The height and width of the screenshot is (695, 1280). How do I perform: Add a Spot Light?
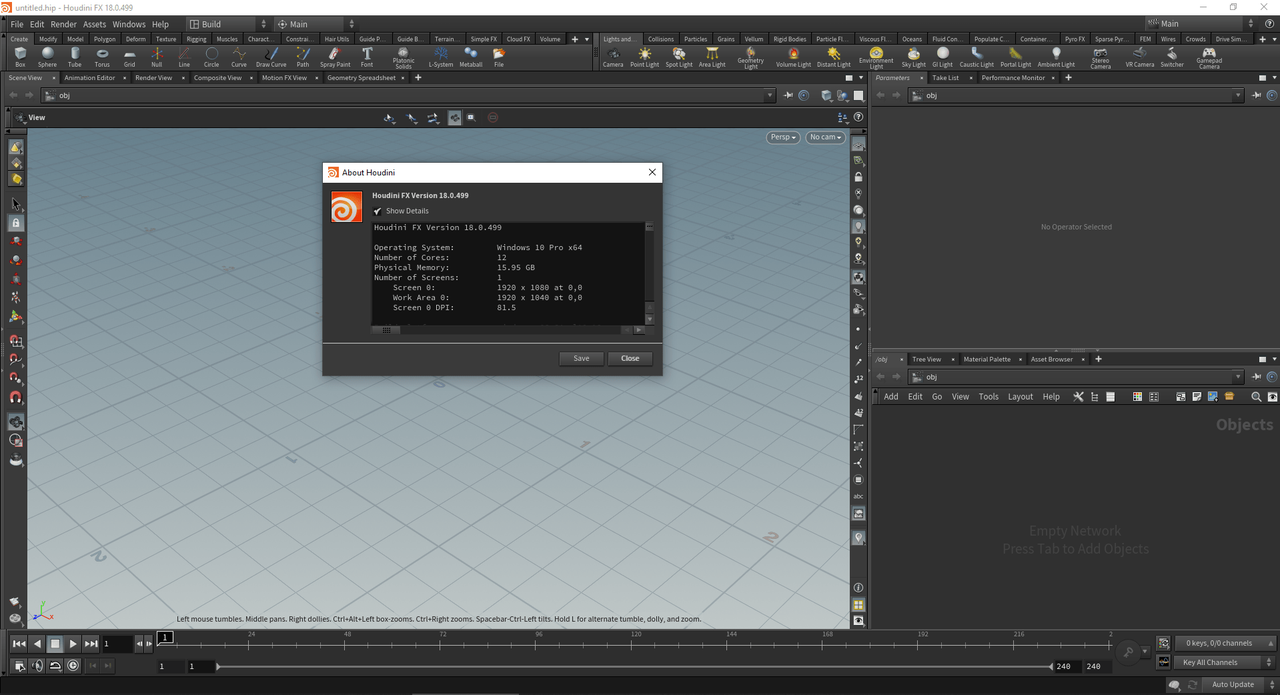coord(679,57)
